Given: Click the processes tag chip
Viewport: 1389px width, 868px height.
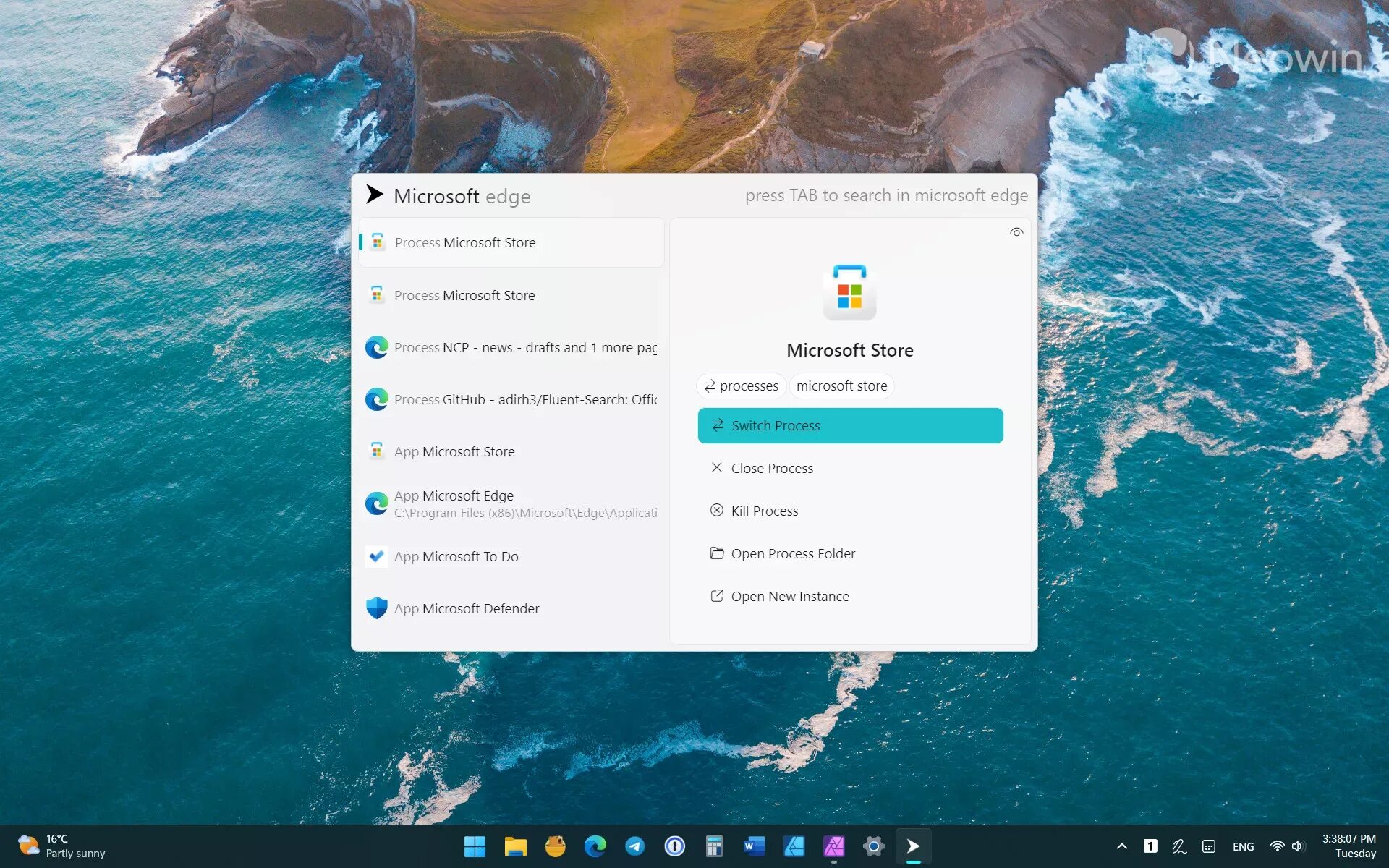Looking at the screenshot, I should pyautogui.click(x=741, y=386).
